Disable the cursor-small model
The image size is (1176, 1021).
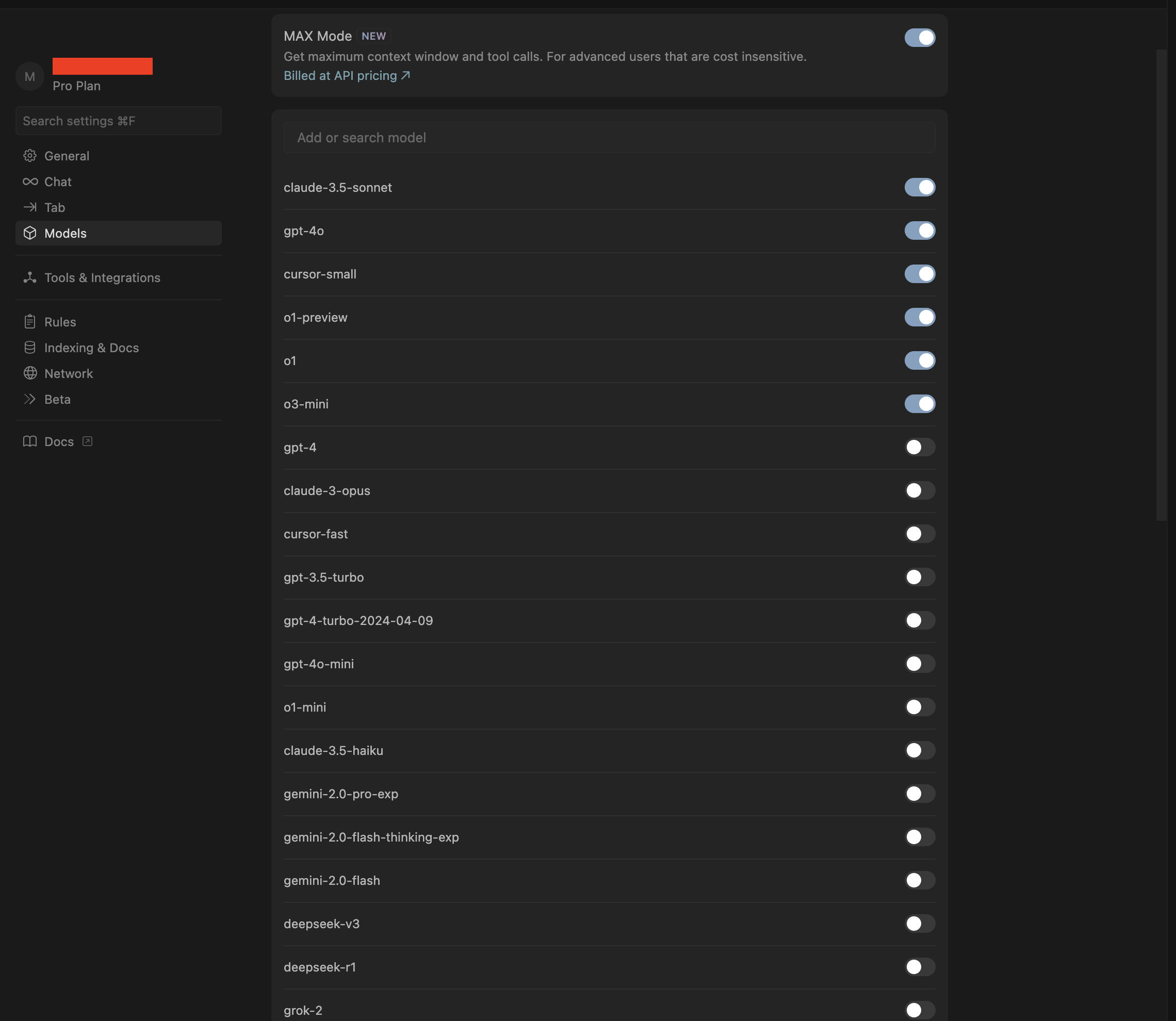(x=920, y=273)
